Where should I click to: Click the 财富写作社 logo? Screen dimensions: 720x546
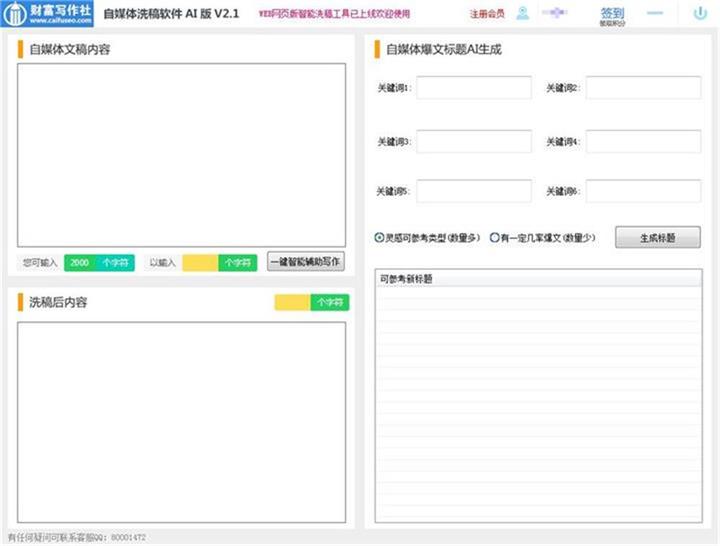[47, 13]
